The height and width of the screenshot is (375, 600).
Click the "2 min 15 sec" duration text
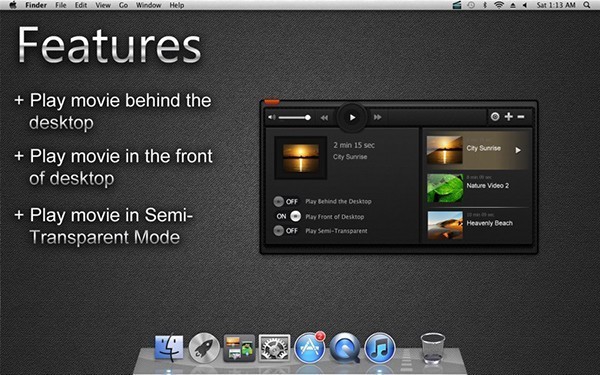354,145
